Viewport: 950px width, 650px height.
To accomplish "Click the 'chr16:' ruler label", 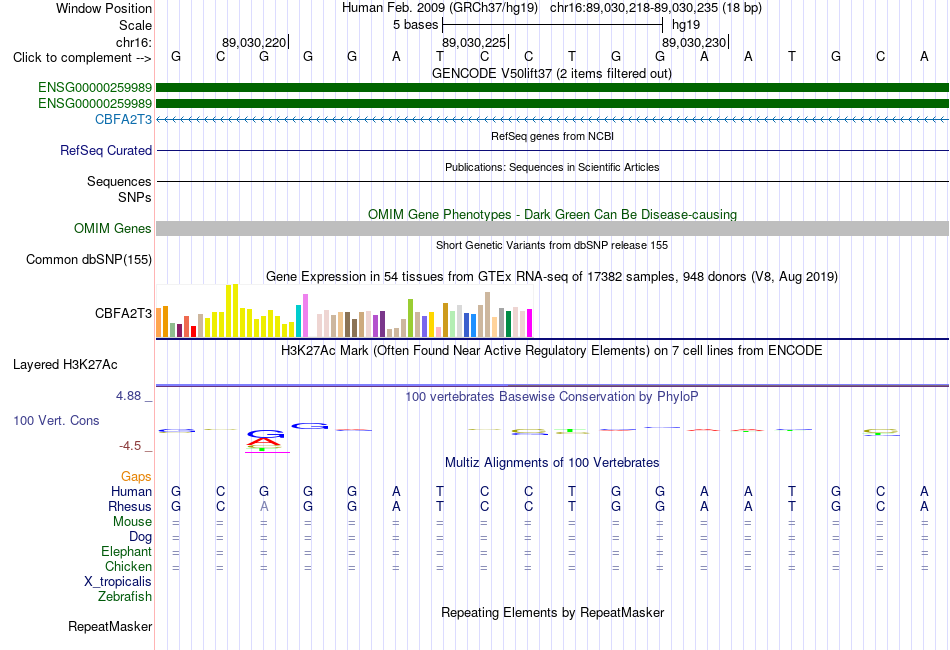I will click(133, 42).
